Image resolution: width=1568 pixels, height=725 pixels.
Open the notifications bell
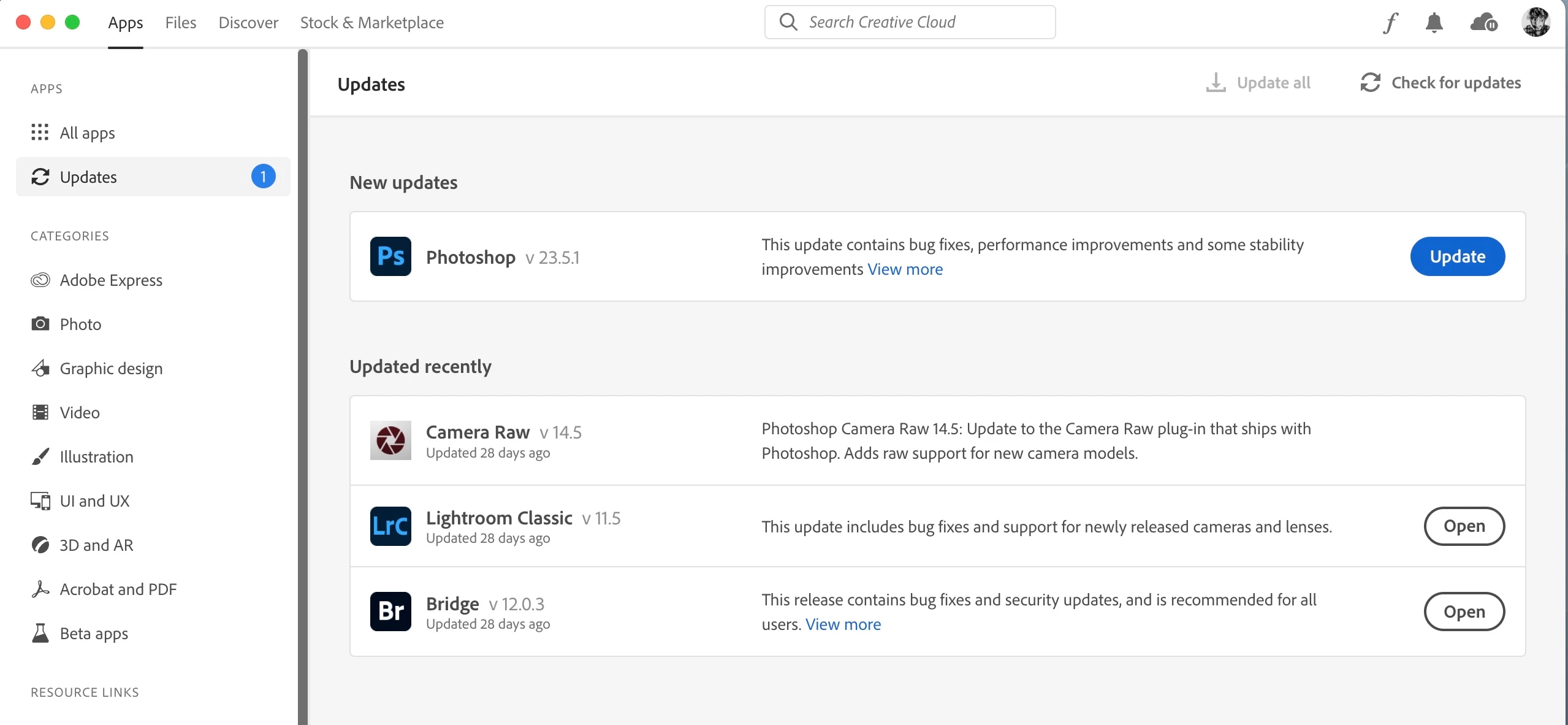1434,23
